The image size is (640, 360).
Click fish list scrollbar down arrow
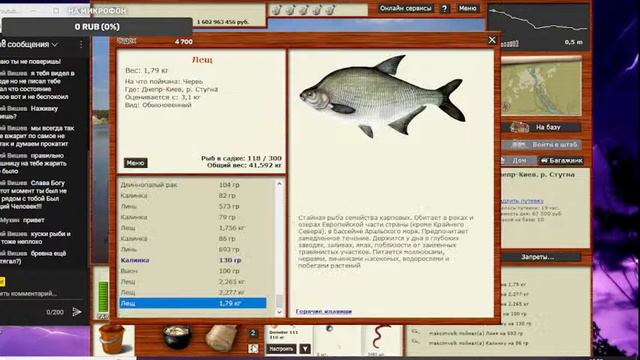(279, 312)
